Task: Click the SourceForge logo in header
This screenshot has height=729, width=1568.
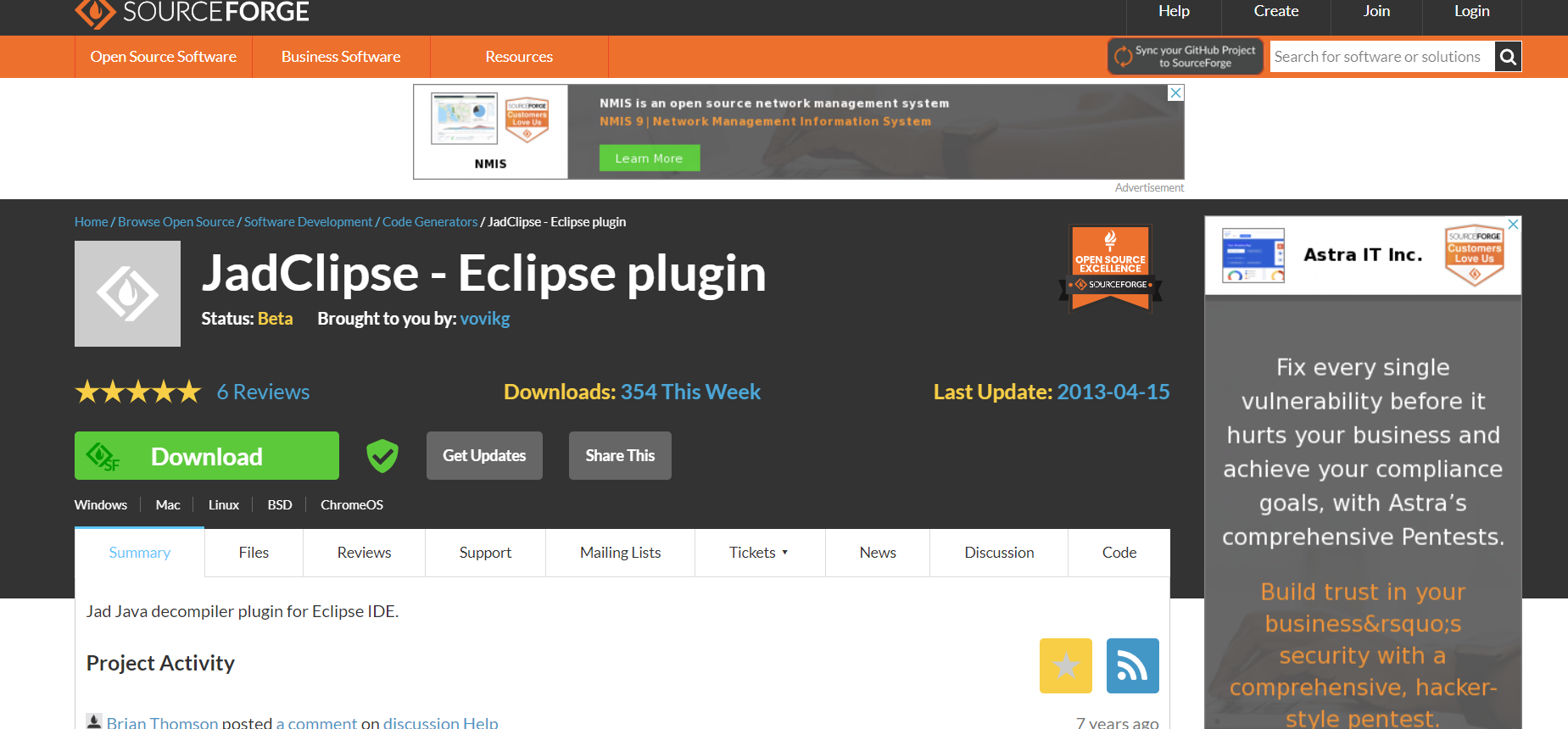Action: (192, 13)
